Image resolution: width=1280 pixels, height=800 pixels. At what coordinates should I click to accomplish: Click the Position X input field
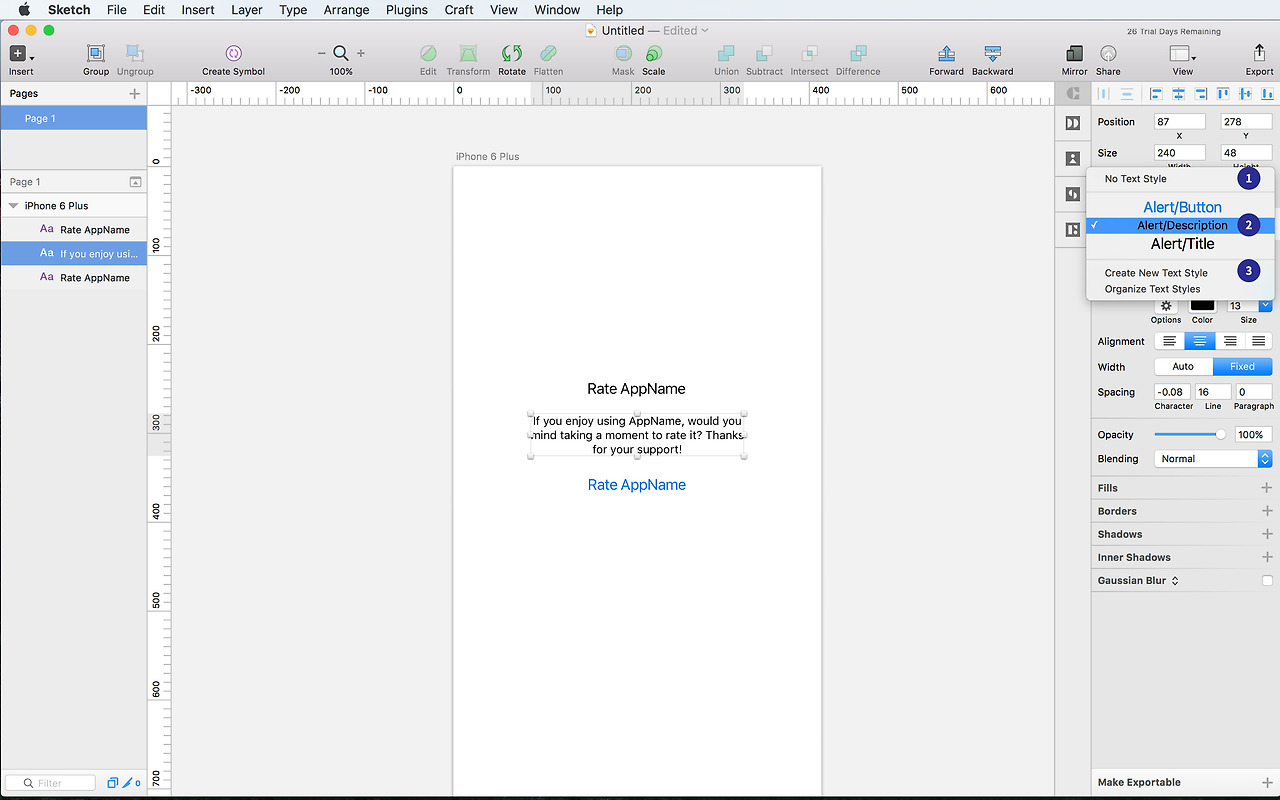click(1179, 122)
